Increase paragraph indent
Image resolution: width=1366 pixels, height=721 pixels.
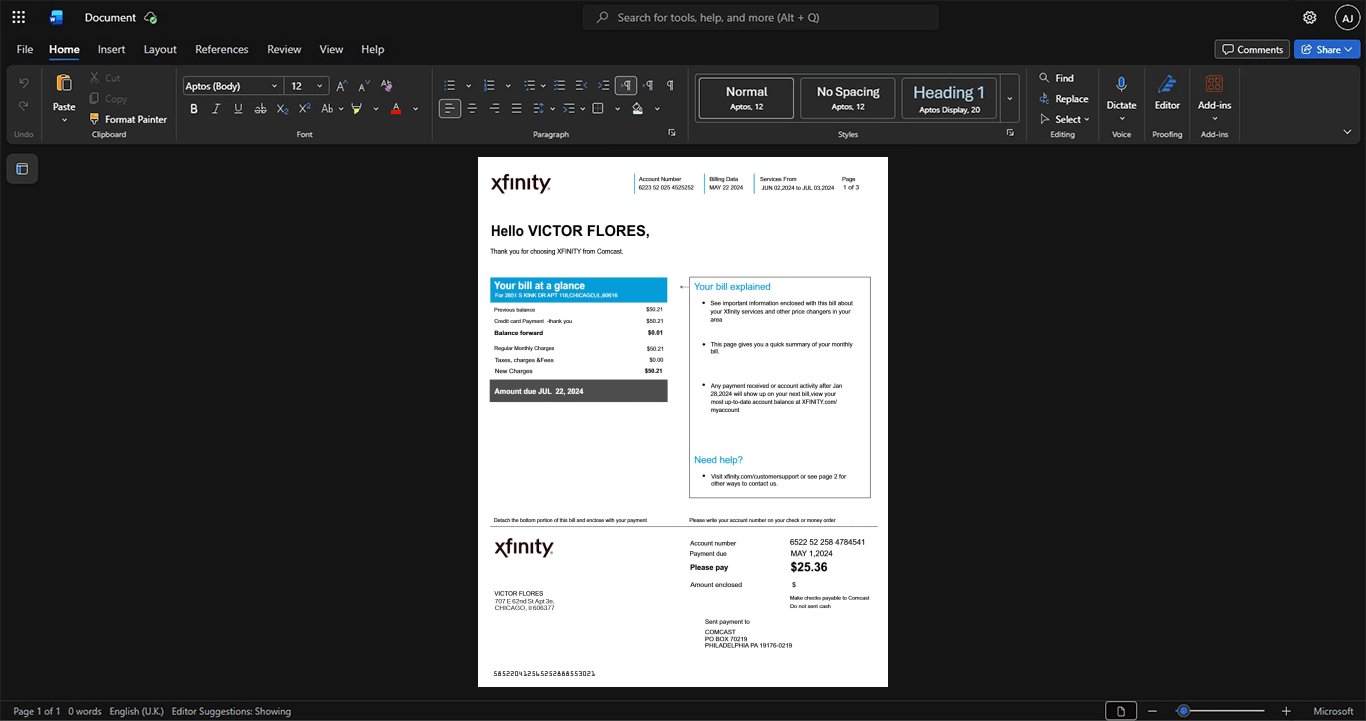coord(604,85)
